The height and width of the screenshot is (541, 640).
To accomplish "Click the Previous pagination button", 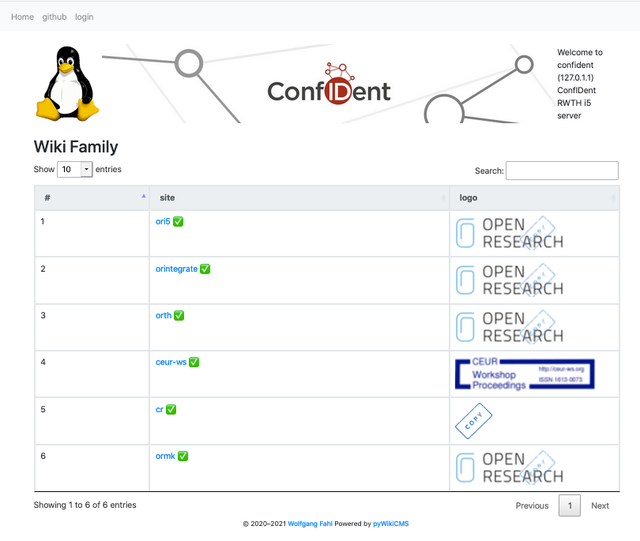I will (532, 505).
